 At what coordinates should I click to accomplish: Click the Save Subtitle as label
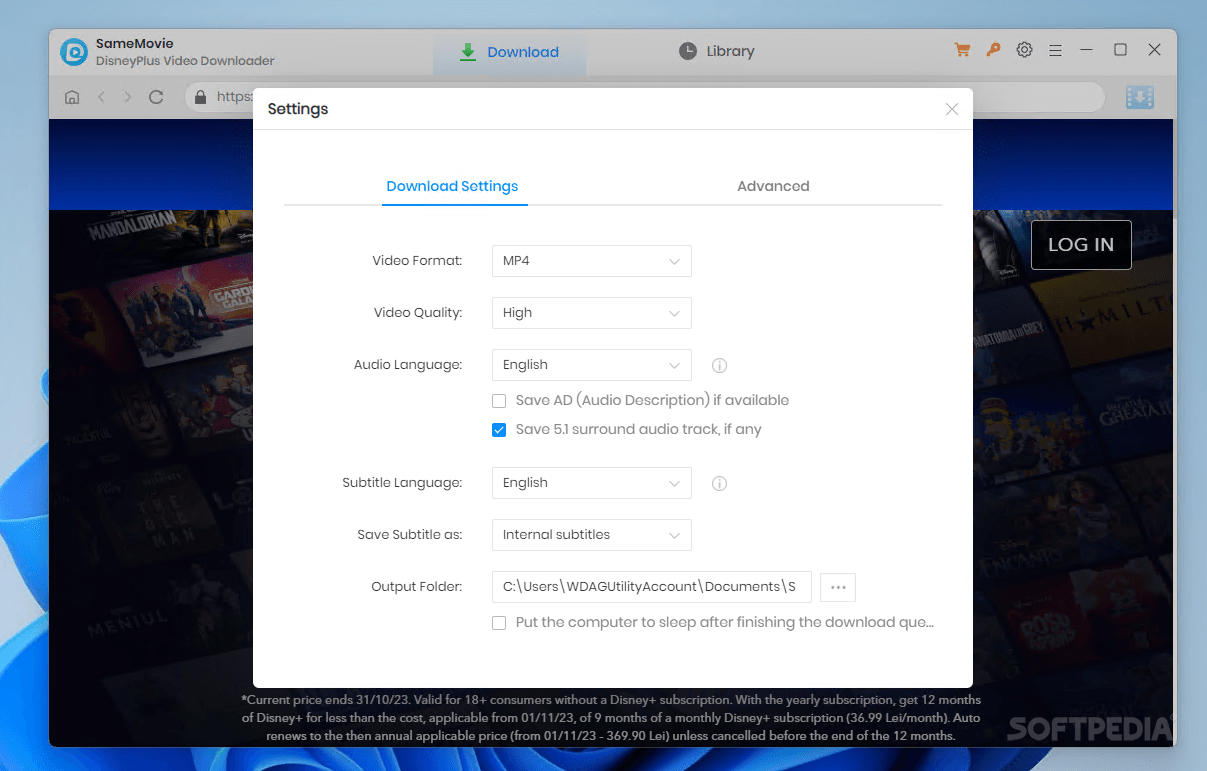click(x=410, y=535)
